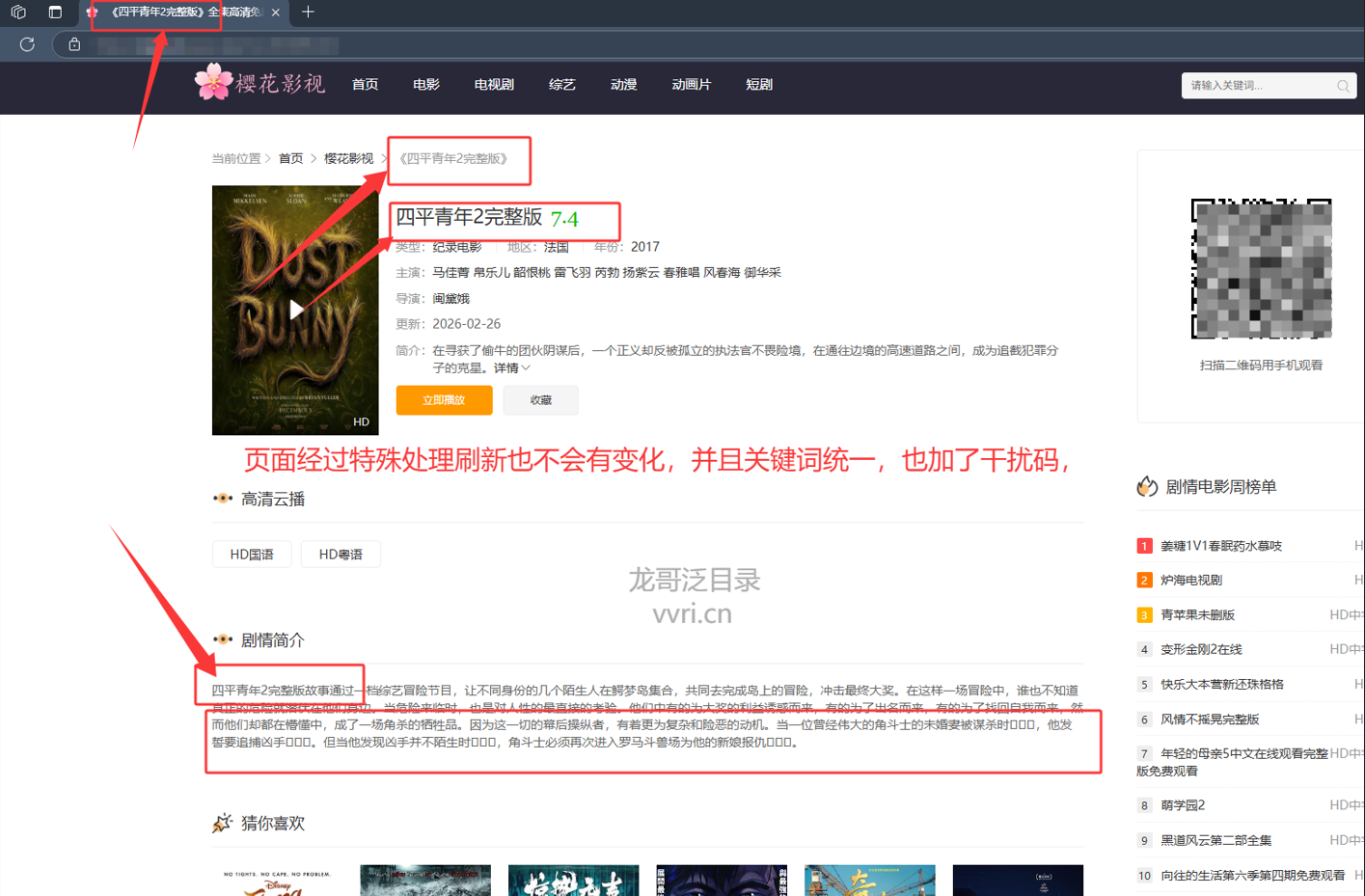Select the 动漫 navigation item

click(623, 85)
